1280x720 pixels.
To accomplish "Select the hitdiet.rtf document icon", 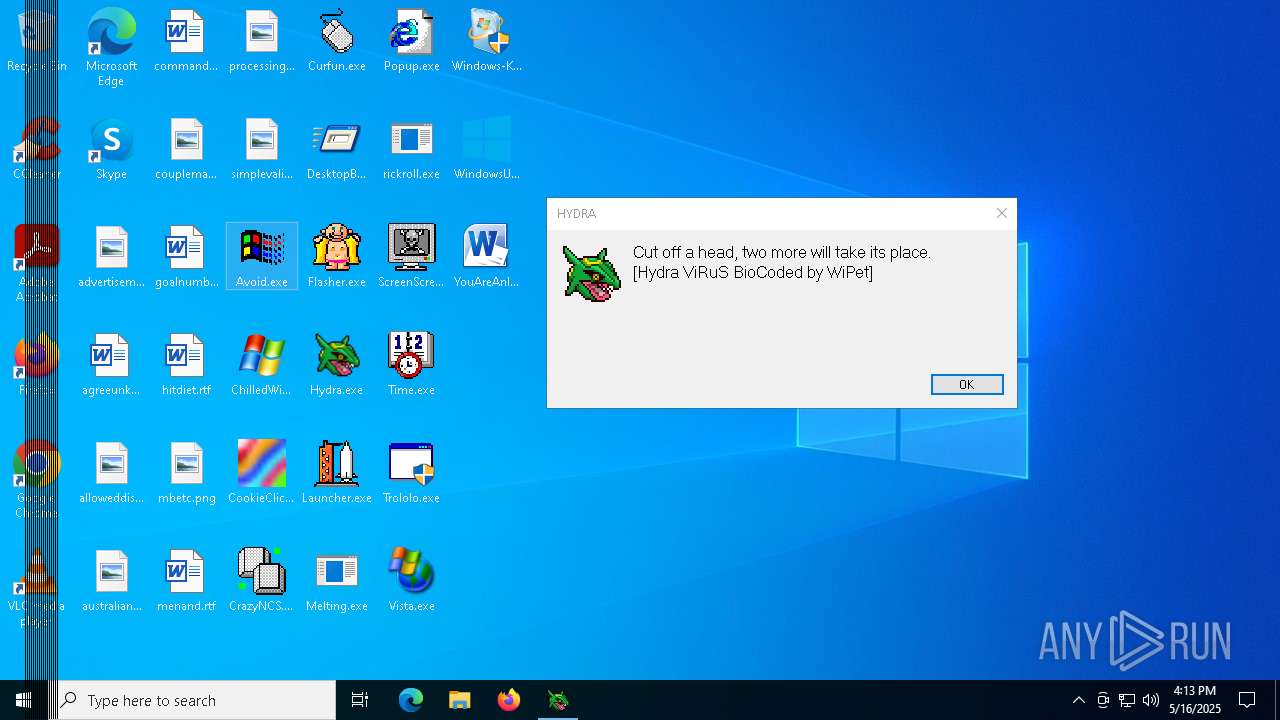I will click(x=186, y=365).
